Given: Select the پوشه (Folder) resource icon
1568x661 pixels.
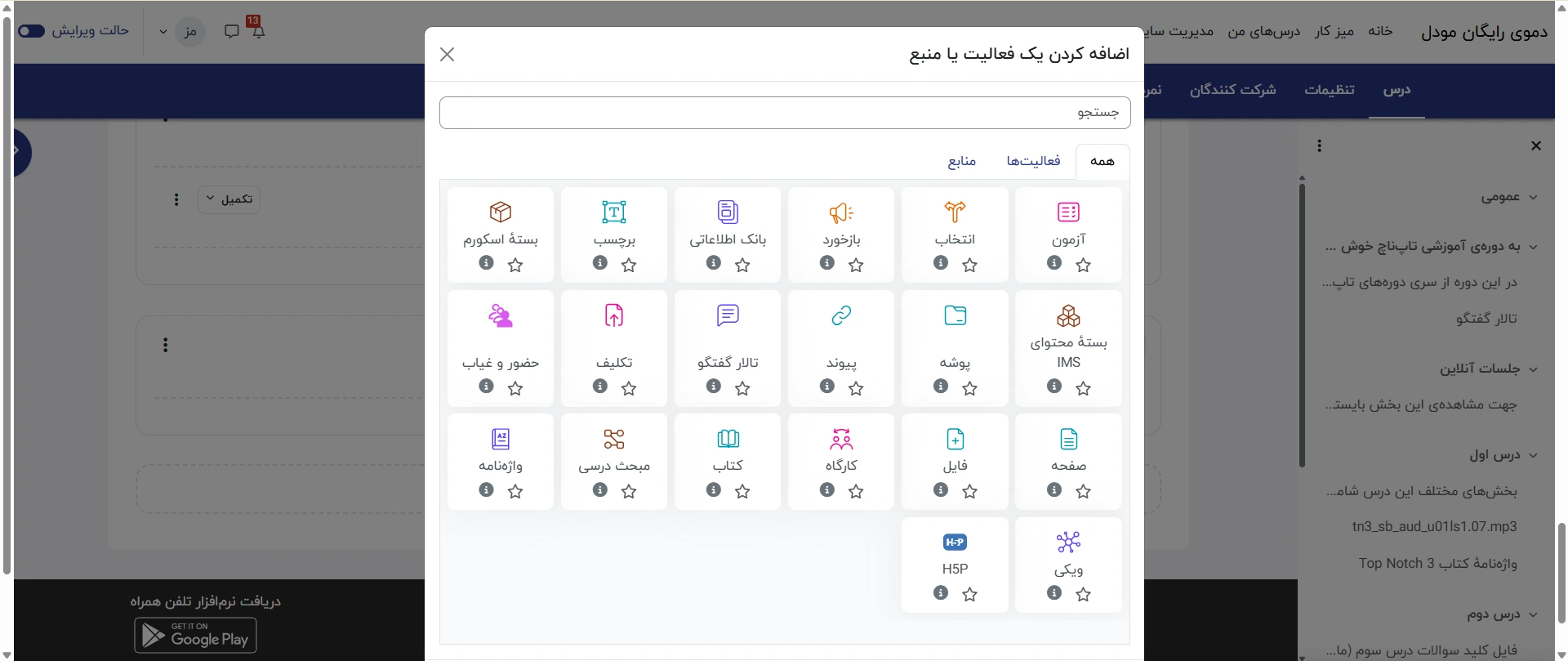Looking at the screenshot, I should click(x=955, y=315).
